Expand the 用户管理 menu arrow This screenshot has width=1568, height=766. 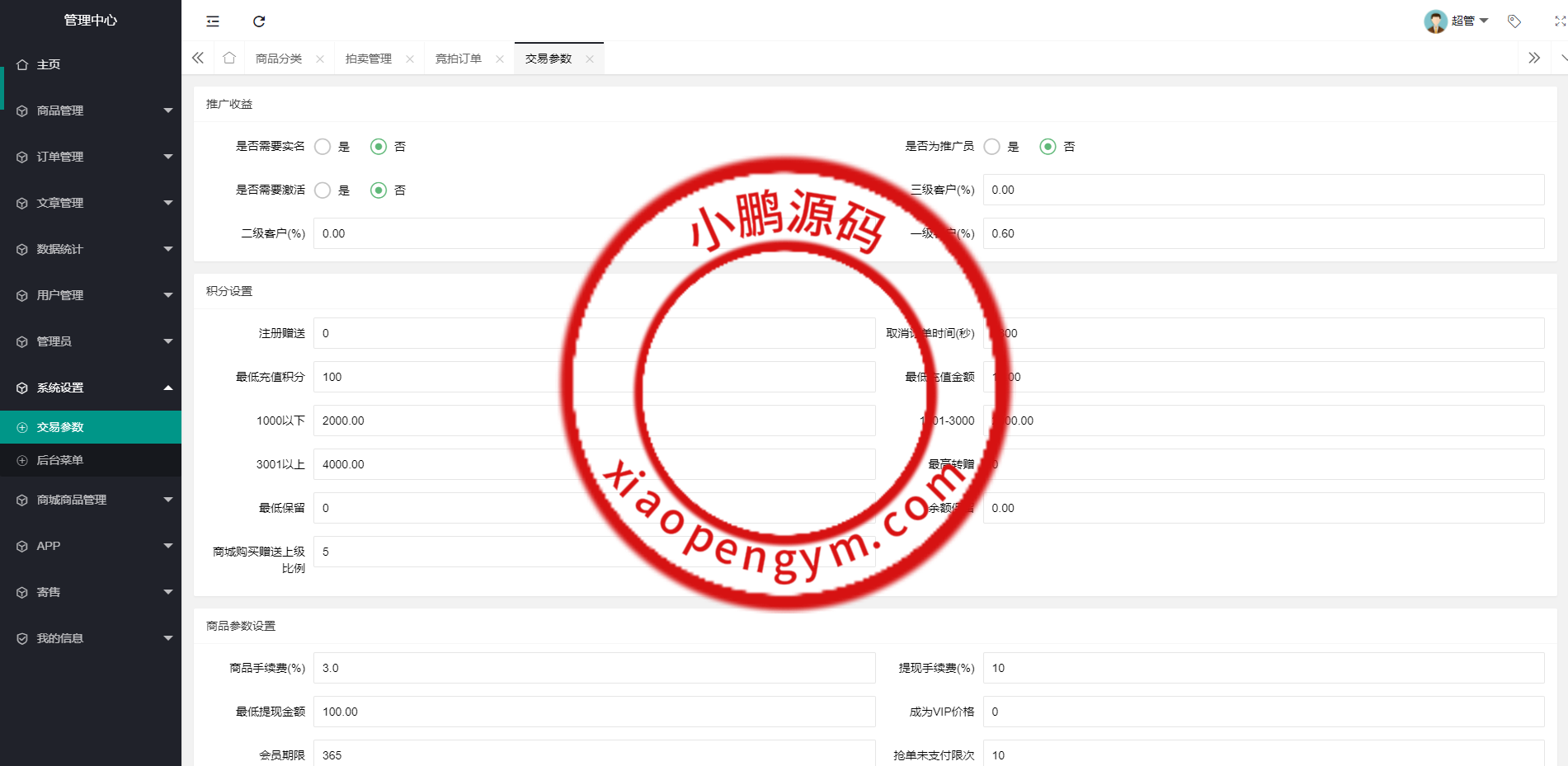[168, 295]
